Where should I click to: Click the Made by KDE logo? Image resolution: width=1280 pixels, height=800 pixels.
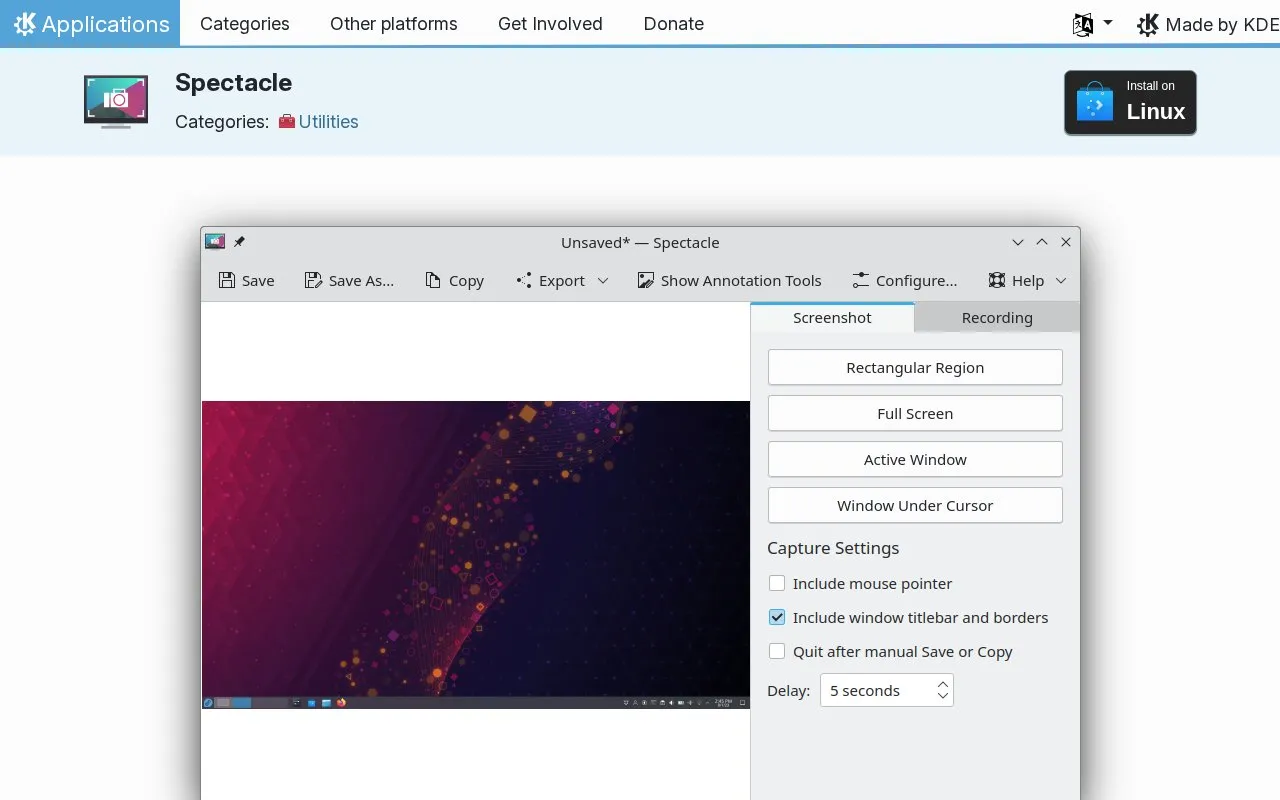(1148, 25)
